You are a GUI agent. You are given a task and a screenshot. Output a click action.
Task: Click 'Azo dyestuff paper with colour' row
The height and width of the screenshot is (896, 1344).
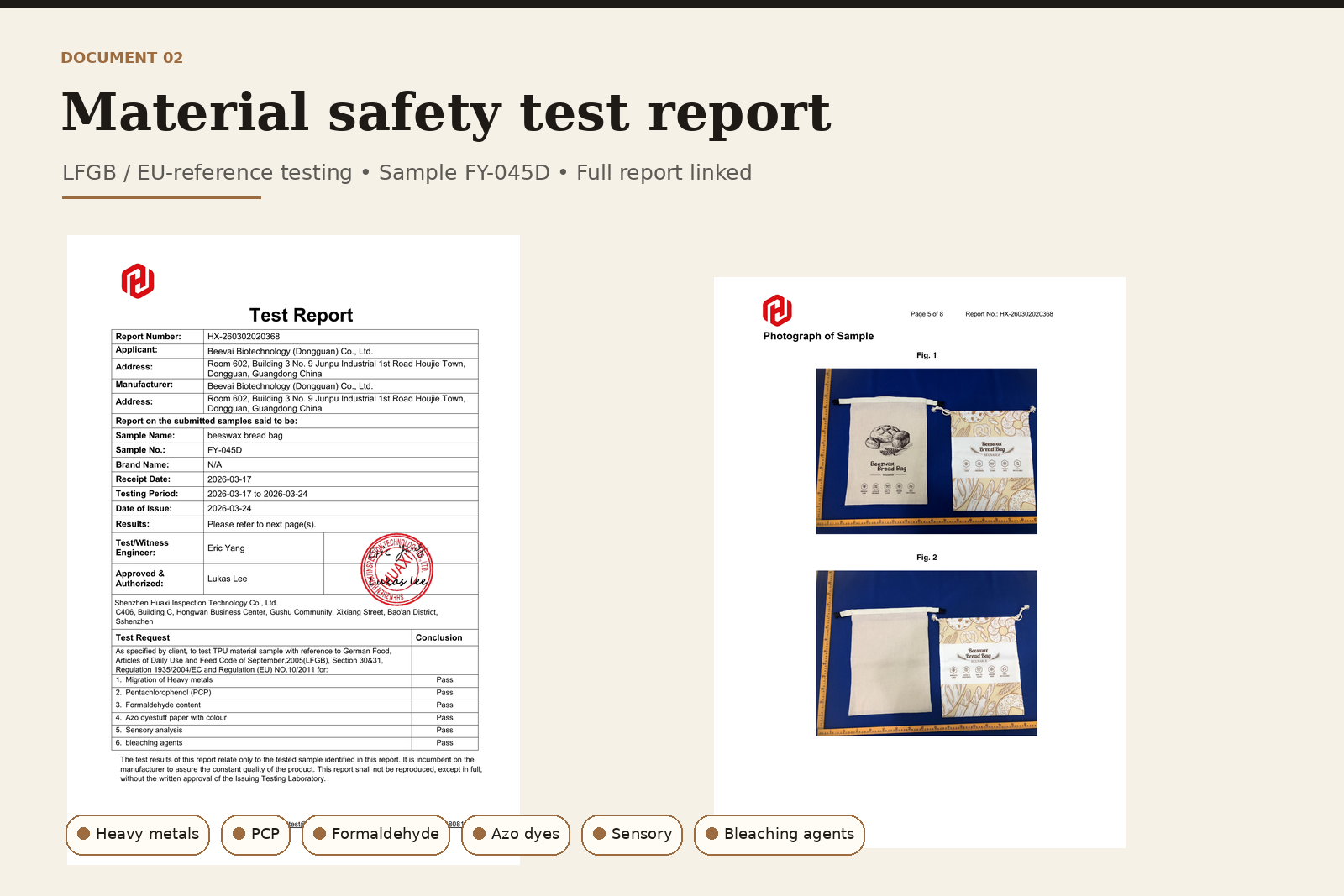pyautogui.click(x=295, y=718)
